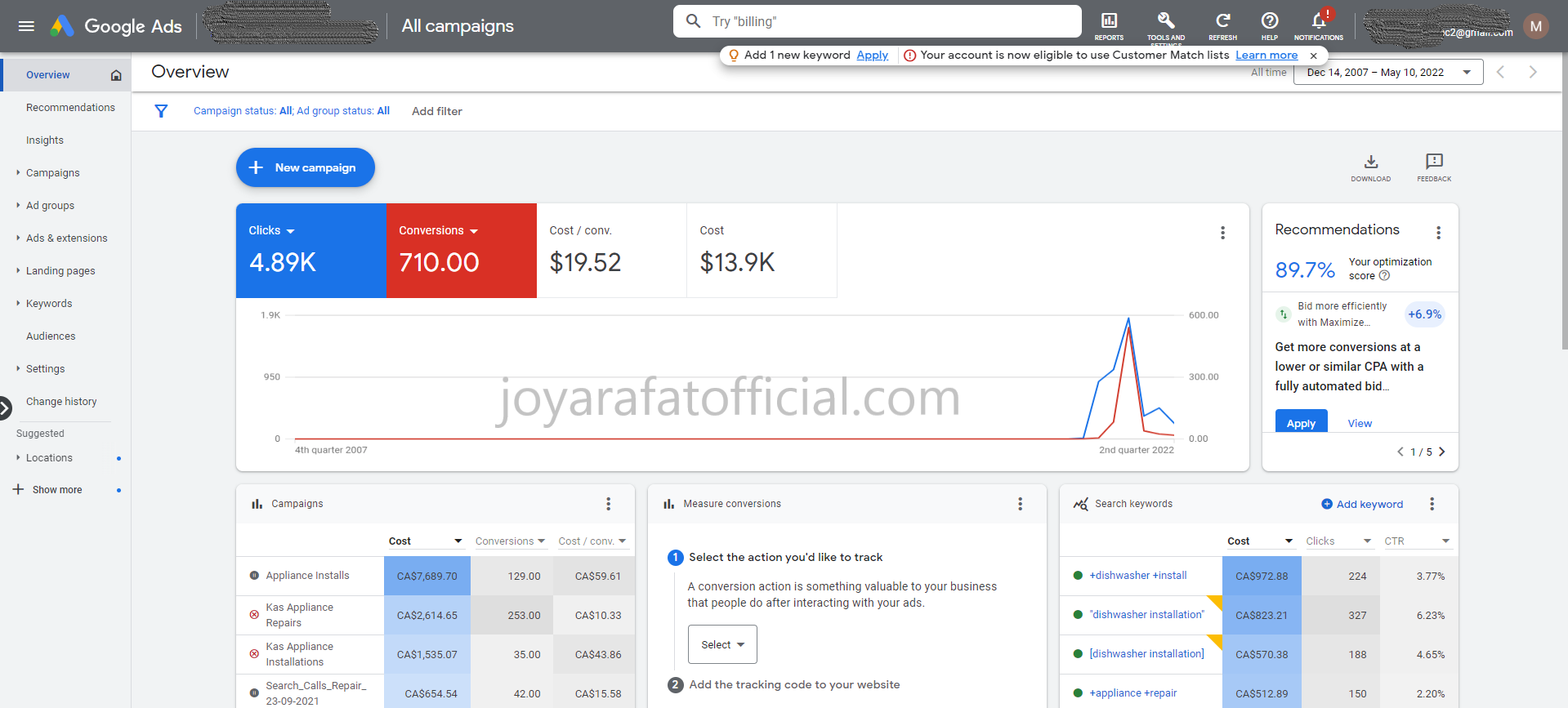Open the Reports icon
The height and width of the screenshot is (708, 1568).
pyautogui.click(x=1109, y=25)
